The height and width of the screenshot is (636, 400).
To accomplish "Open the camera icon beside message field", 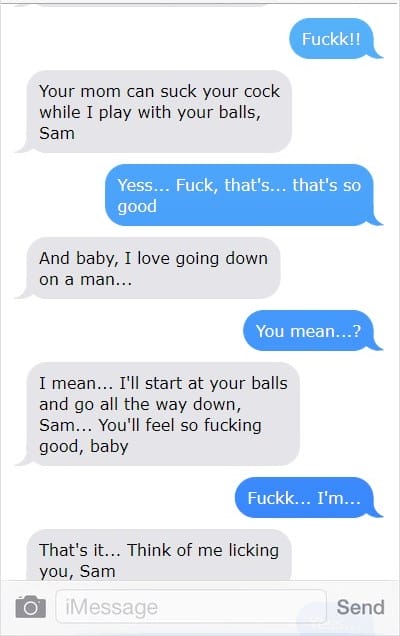I will coord(30,607).
